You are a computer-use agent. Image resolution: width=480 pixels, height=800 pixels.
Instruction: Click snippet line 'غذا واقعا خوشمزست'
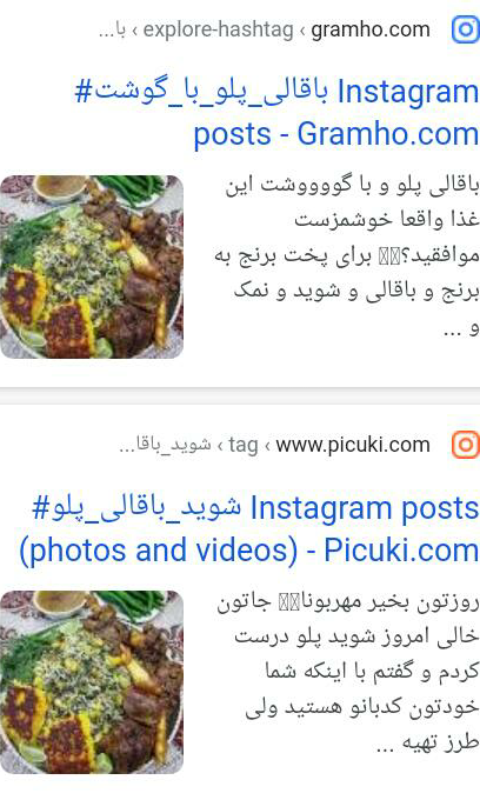(387, 219)
